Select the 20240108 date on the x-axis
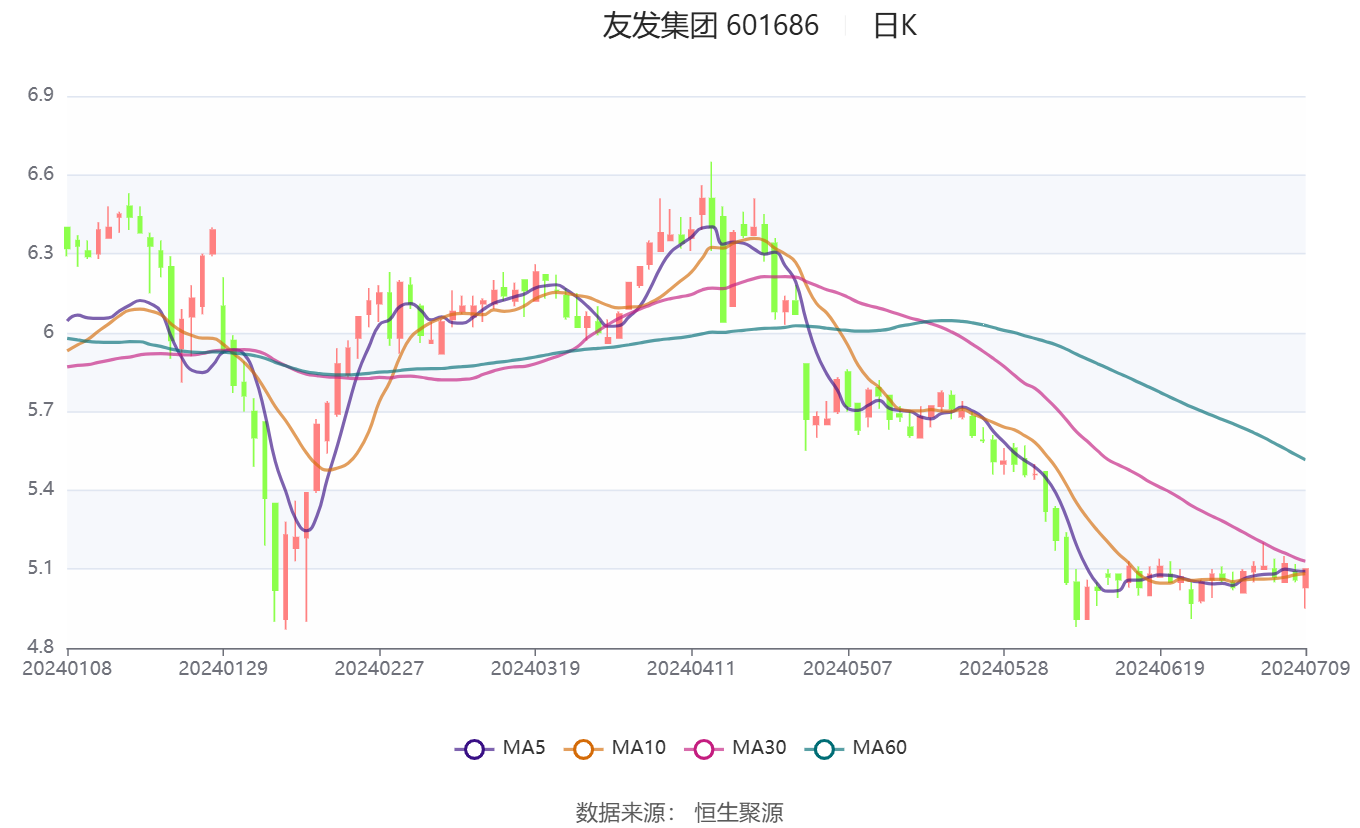This screenshot has width=1360, height=828. [x=67, y=667]
